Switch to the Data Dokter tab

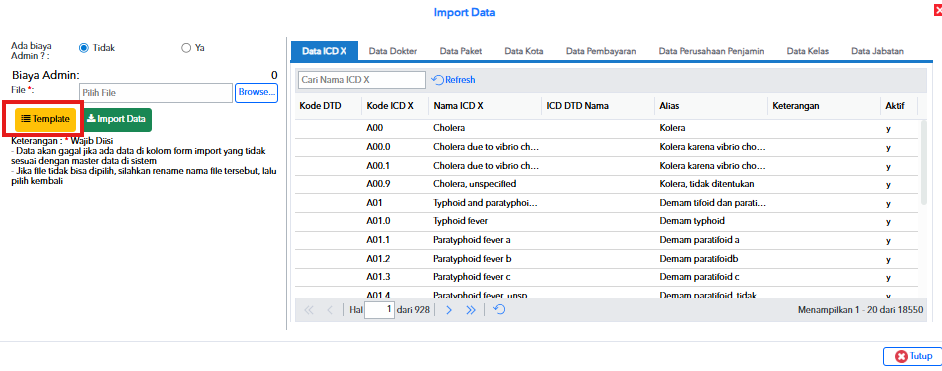(x=393, y=51)
